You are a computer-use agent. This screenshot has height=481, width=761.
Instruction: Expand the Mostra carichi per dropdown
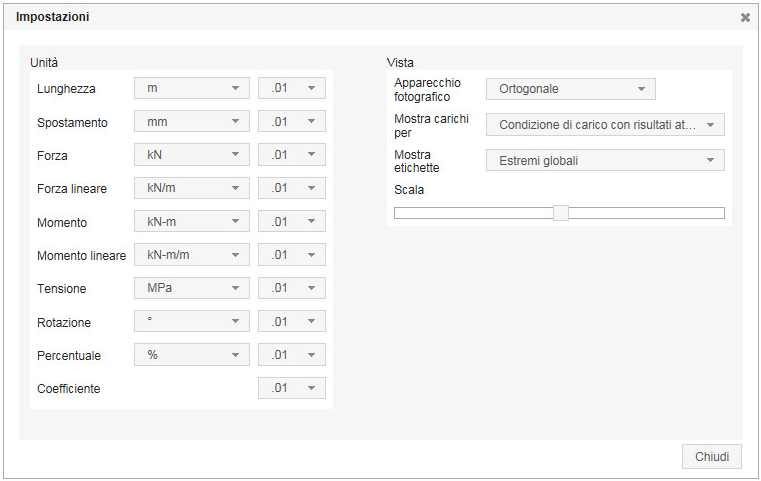(x=605, y=125)
